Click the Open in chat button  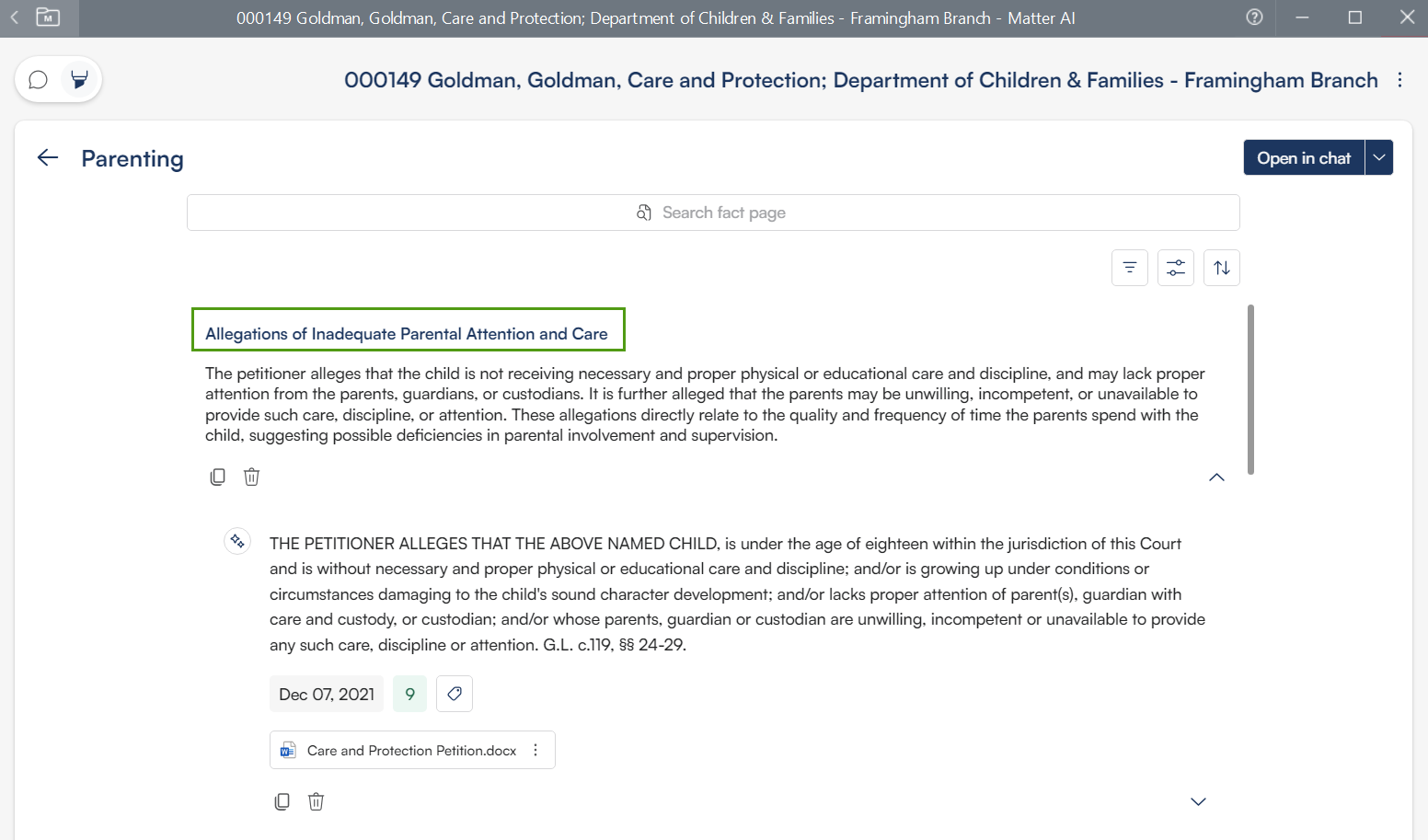pos(1303,157)
